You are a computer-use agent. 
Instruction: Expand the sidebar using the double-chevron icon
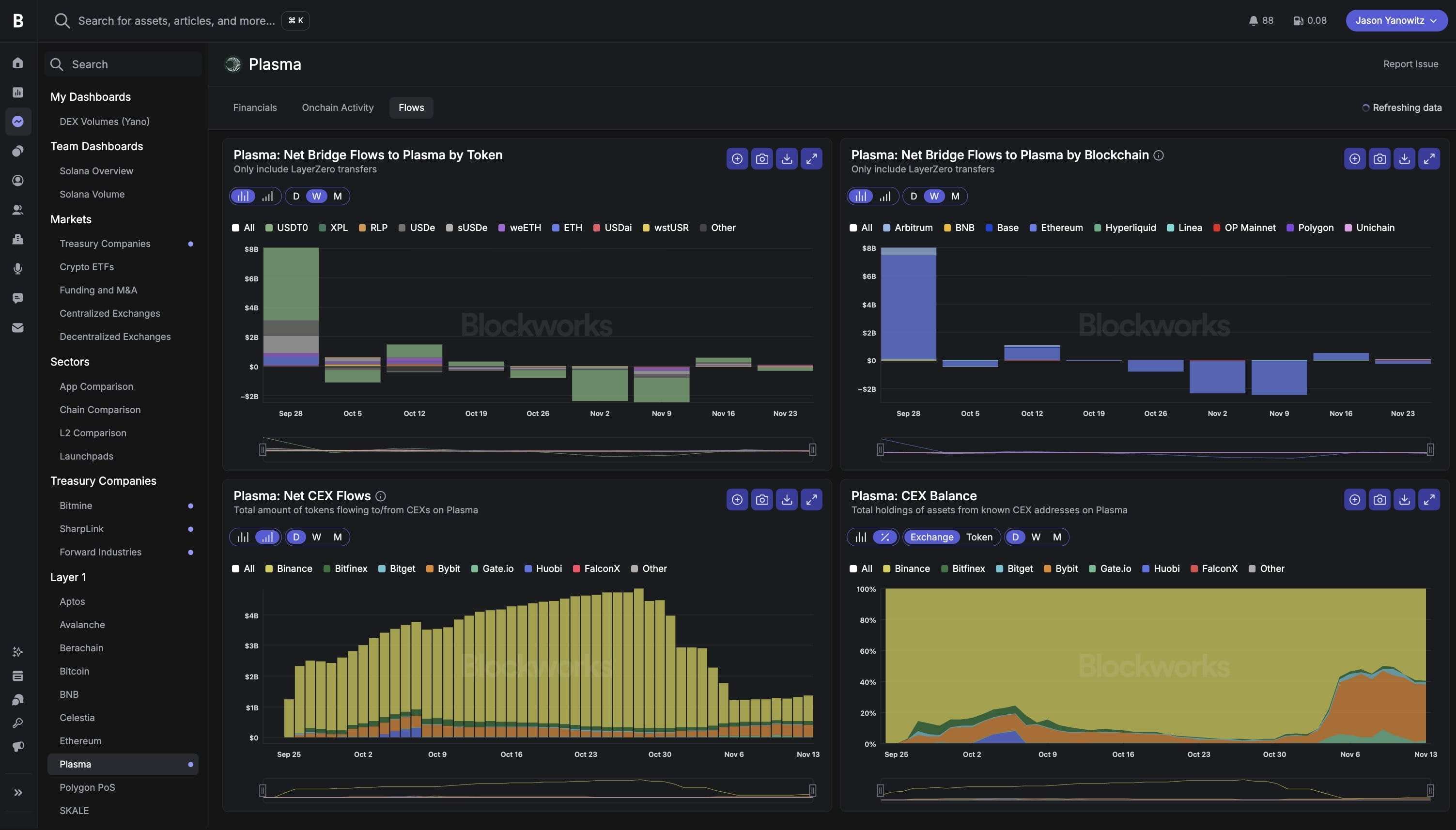tap(18, 792)
